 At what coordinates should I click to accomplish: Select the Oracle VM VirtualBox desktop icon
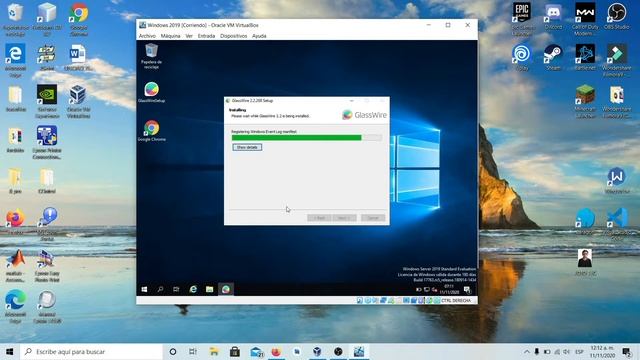click(x=78, y=102)
